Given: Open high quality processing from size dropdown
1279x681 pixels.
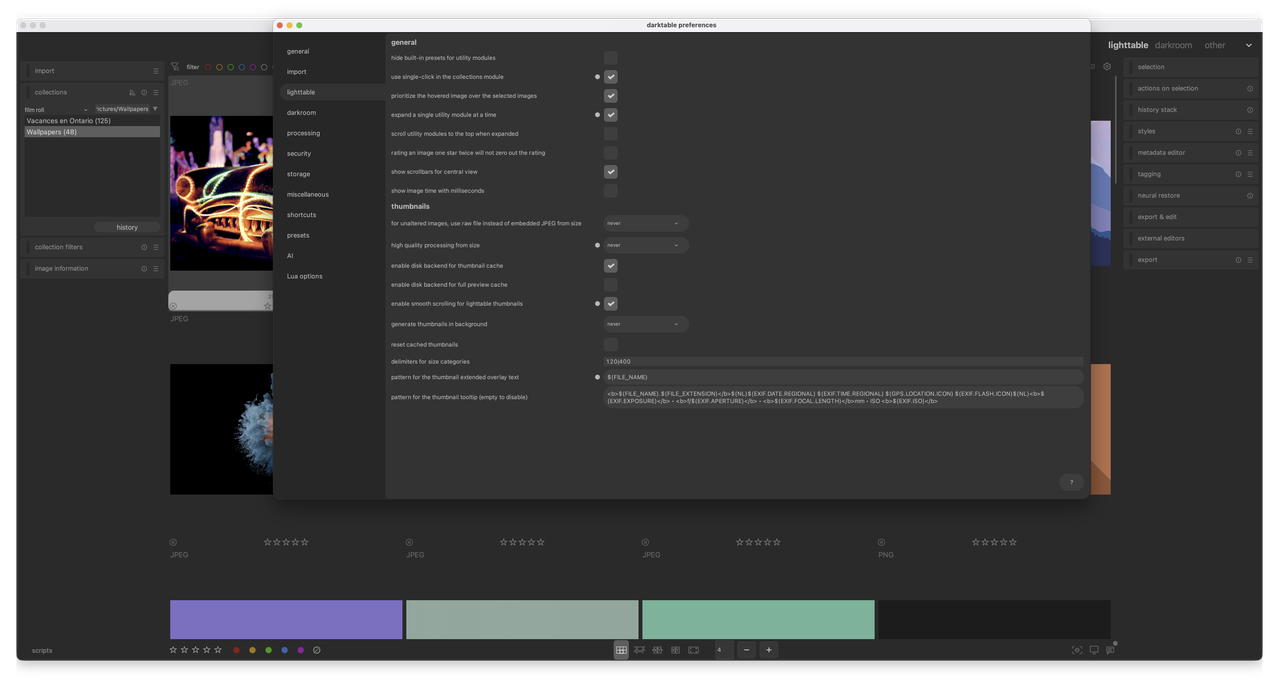Looking at the screenshot, I should pyautogui.click(x=646, y=245).
